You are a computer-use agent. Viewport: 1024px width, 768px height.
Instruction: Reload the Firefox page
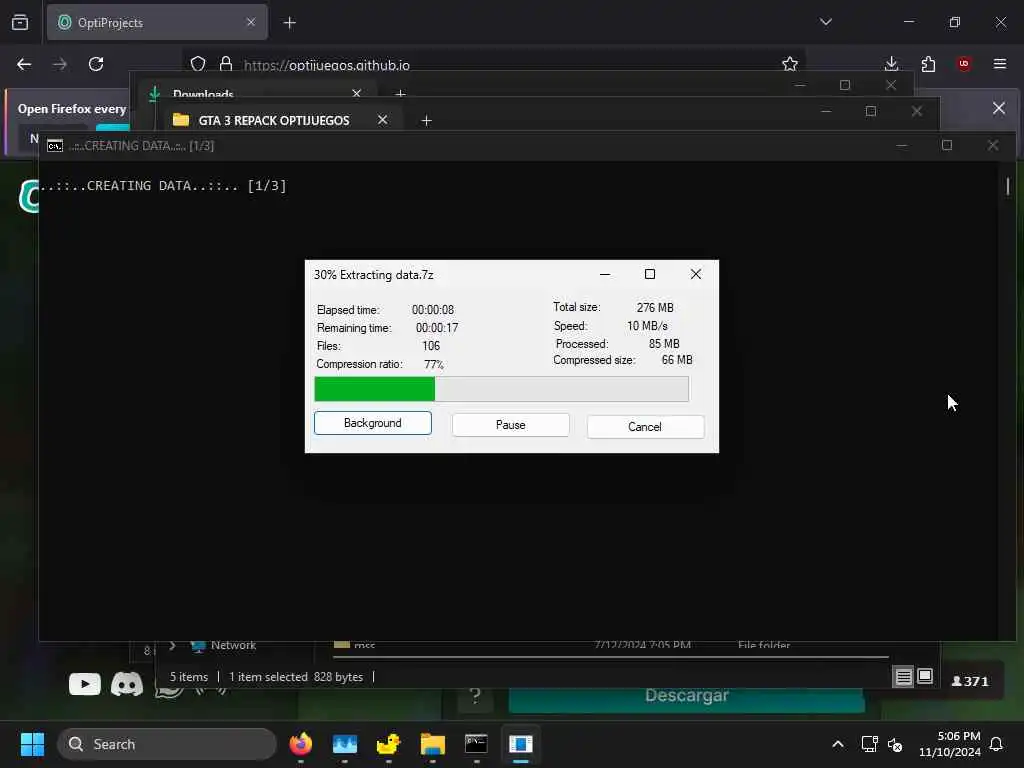coord(96,64)
